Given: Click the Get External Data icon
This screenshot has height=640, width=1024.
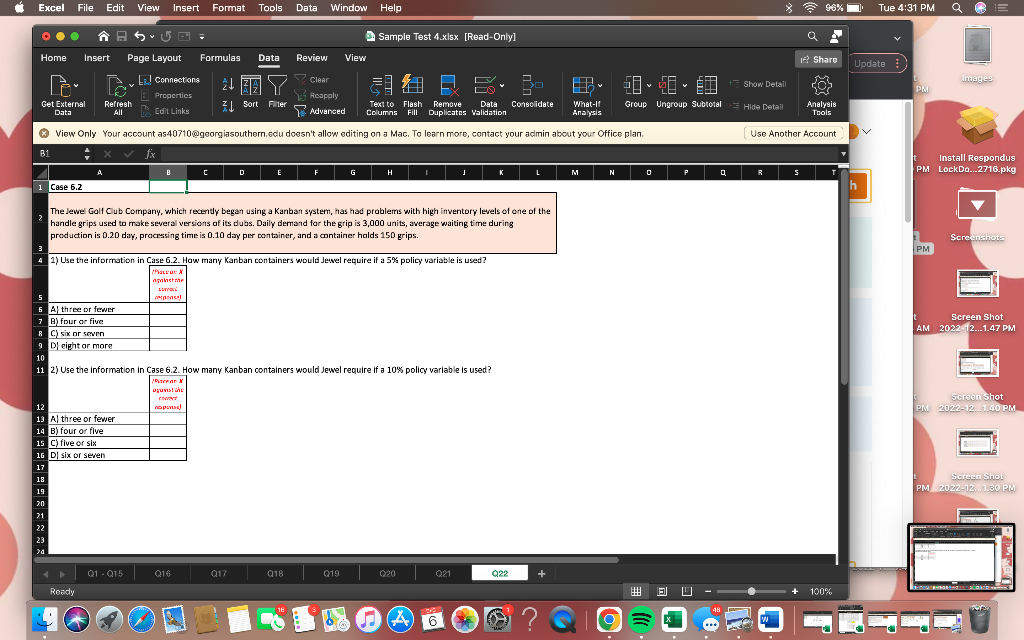Looking at the screenshot, I should (59, 86).
